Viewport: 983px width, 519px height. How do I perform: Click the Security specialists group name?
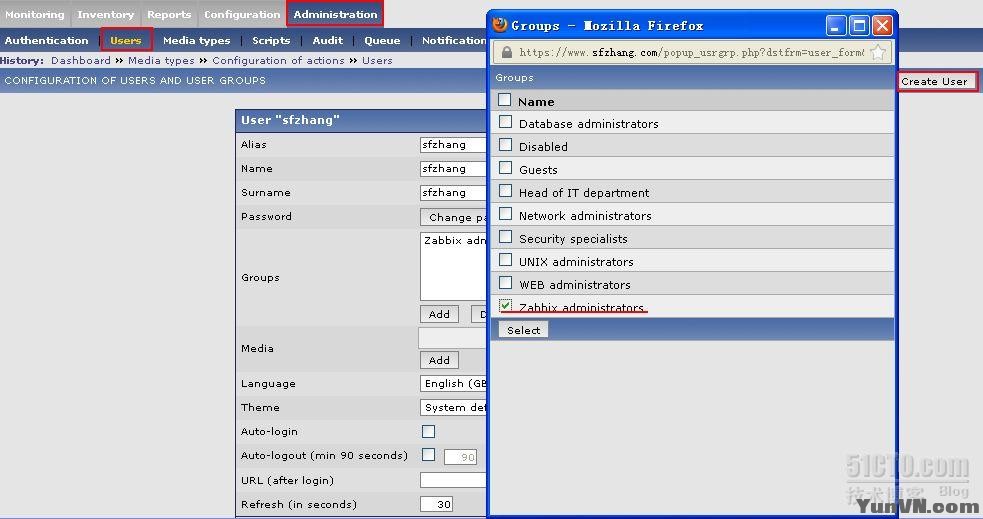[x=573, y=239]
